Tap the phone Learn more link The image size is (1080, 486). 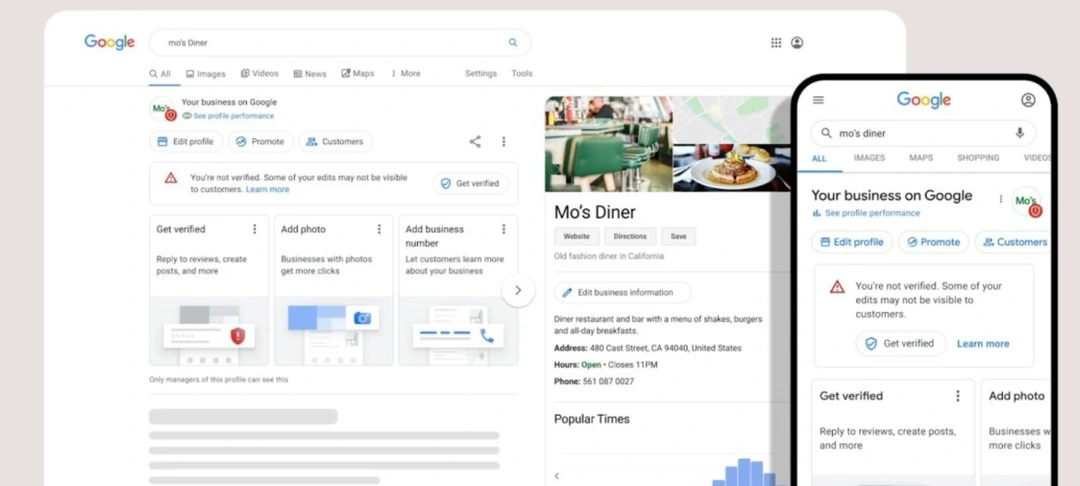click(x=983, y=344)
